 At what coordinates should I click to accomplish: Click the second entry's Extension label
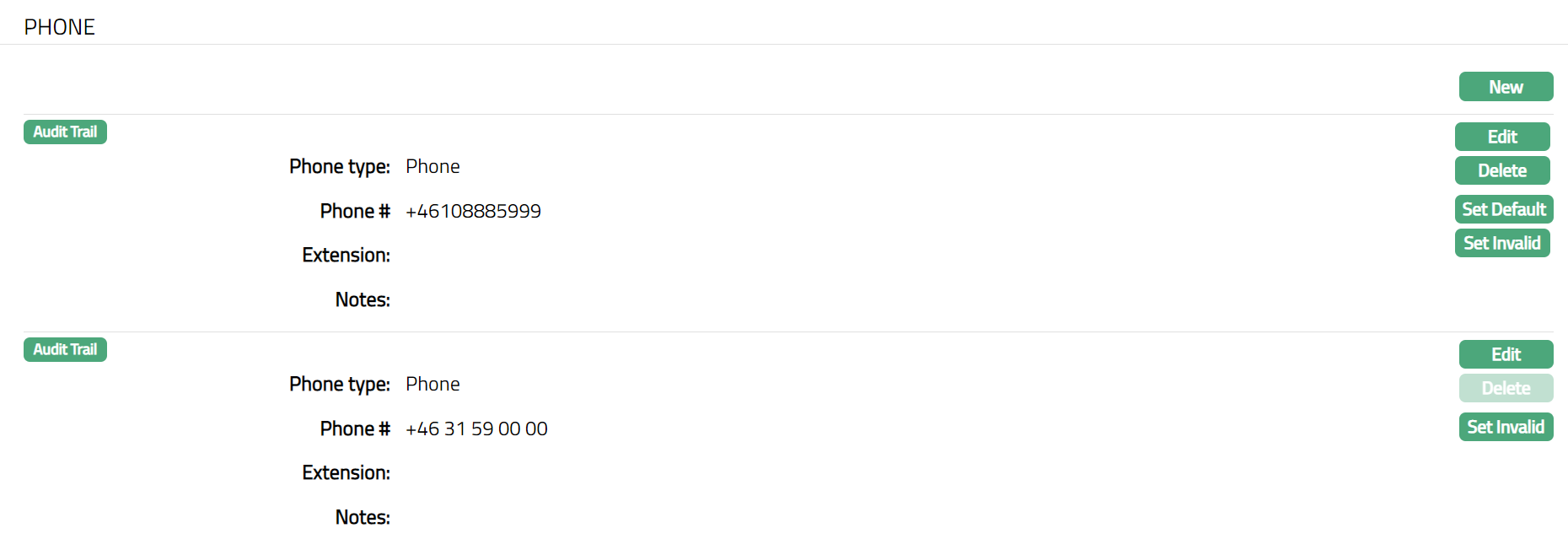click(346, 472)
